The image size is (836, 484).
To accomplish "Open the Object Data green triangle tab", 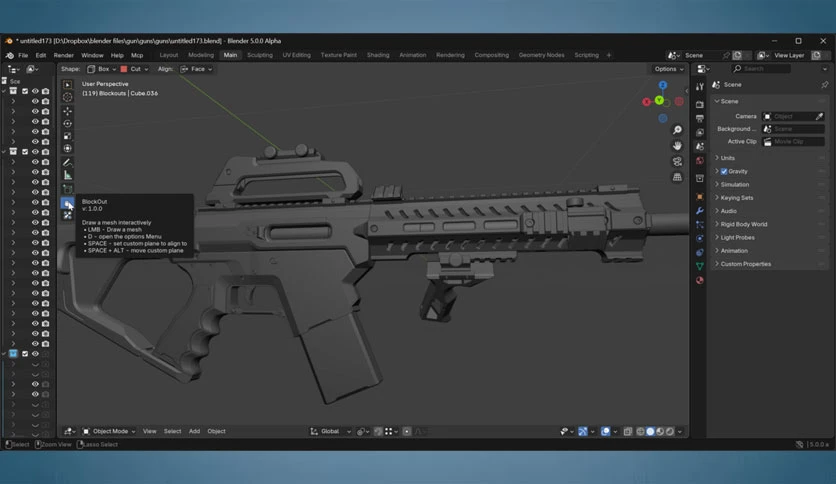I will (700, 266).
